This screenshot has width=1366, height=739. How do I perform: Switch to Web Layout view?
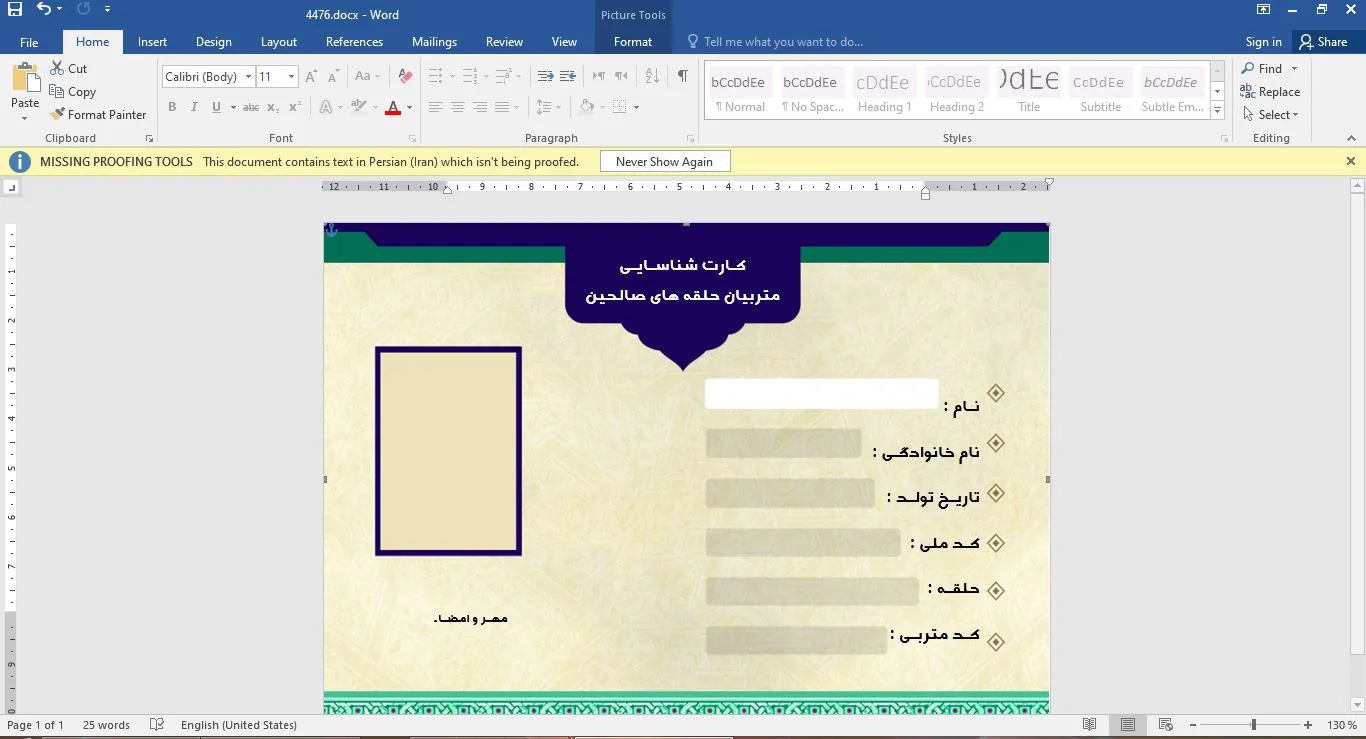[x=1165, y=725]
